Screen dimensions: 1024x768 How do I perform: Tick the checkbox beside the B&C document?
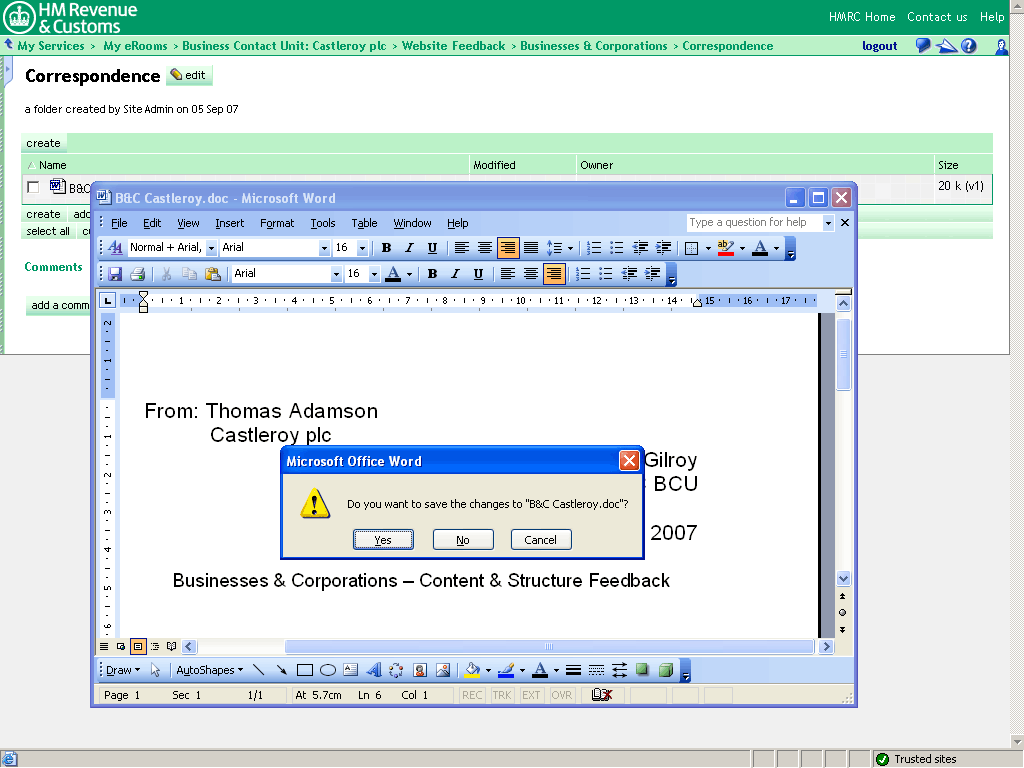(x=34, y=187)
